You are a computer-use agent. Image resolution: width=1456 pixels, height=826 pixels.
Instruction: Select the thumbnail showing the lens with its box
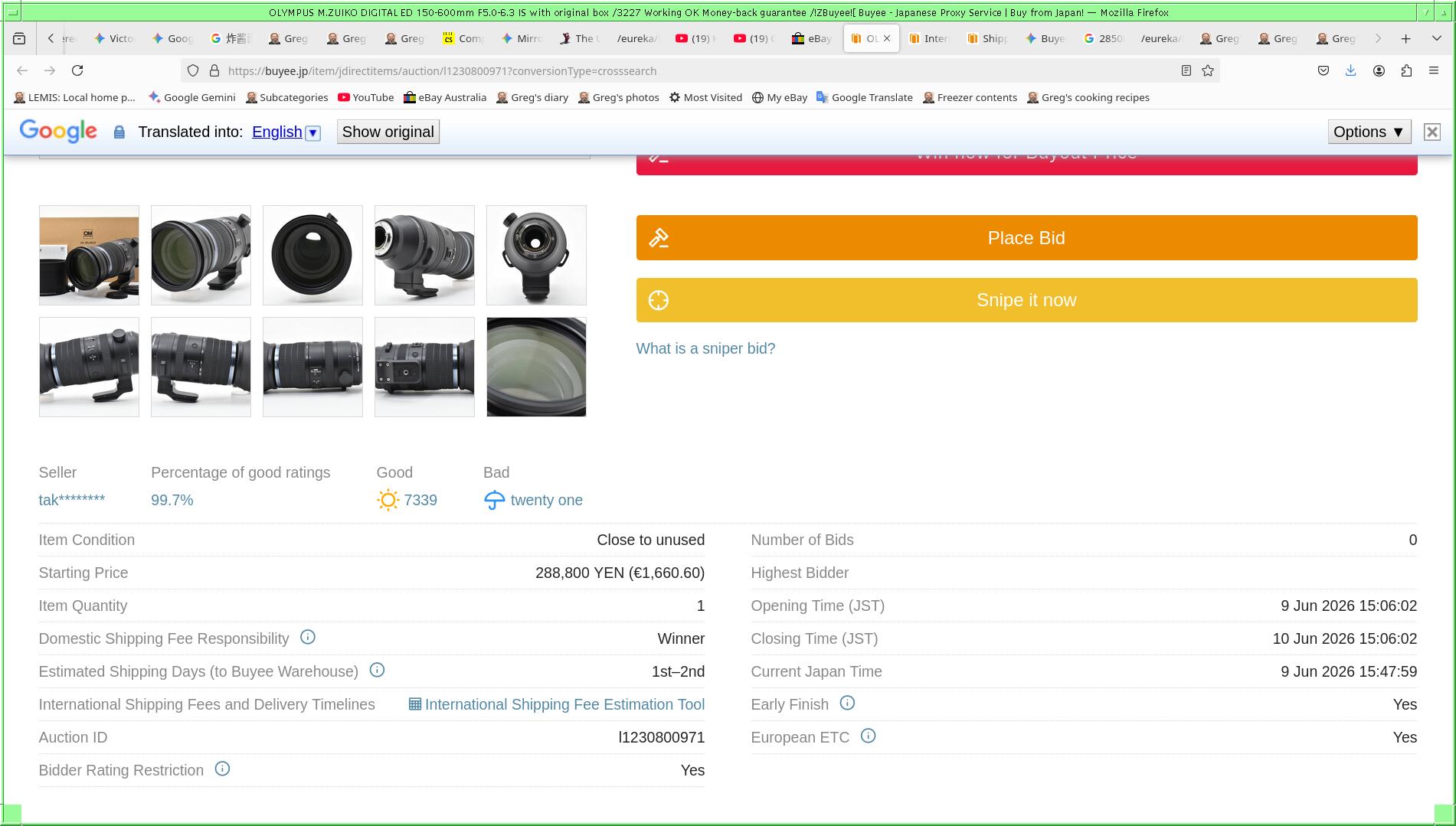point(89,255)
